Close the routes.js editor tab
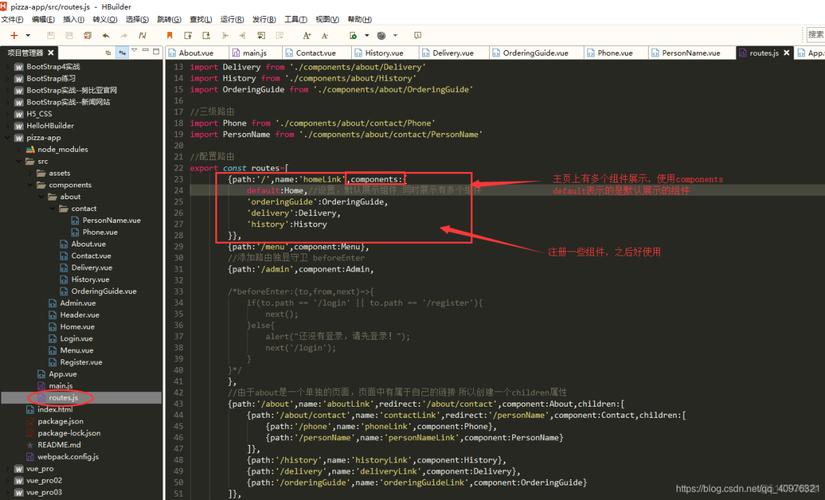Image resolution: width=825 pixels, height=500 pixels. (x=787, y=53)
